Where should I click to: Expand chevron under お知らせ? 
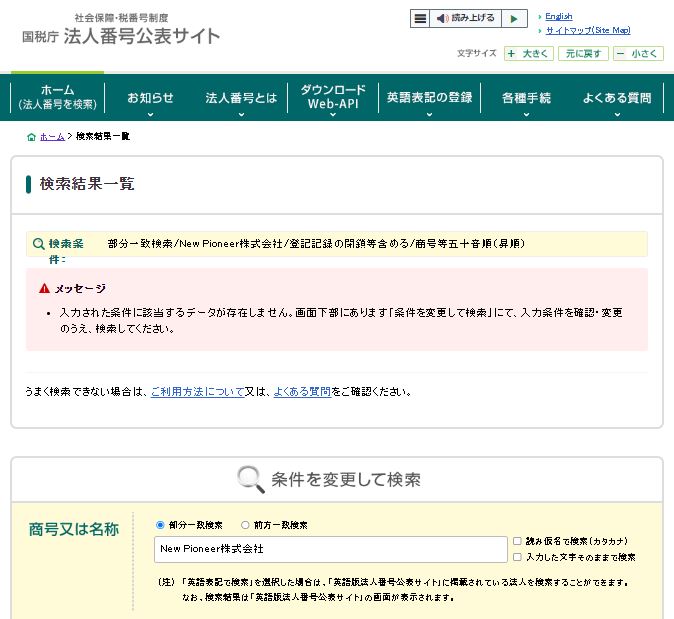click(150, 114)
